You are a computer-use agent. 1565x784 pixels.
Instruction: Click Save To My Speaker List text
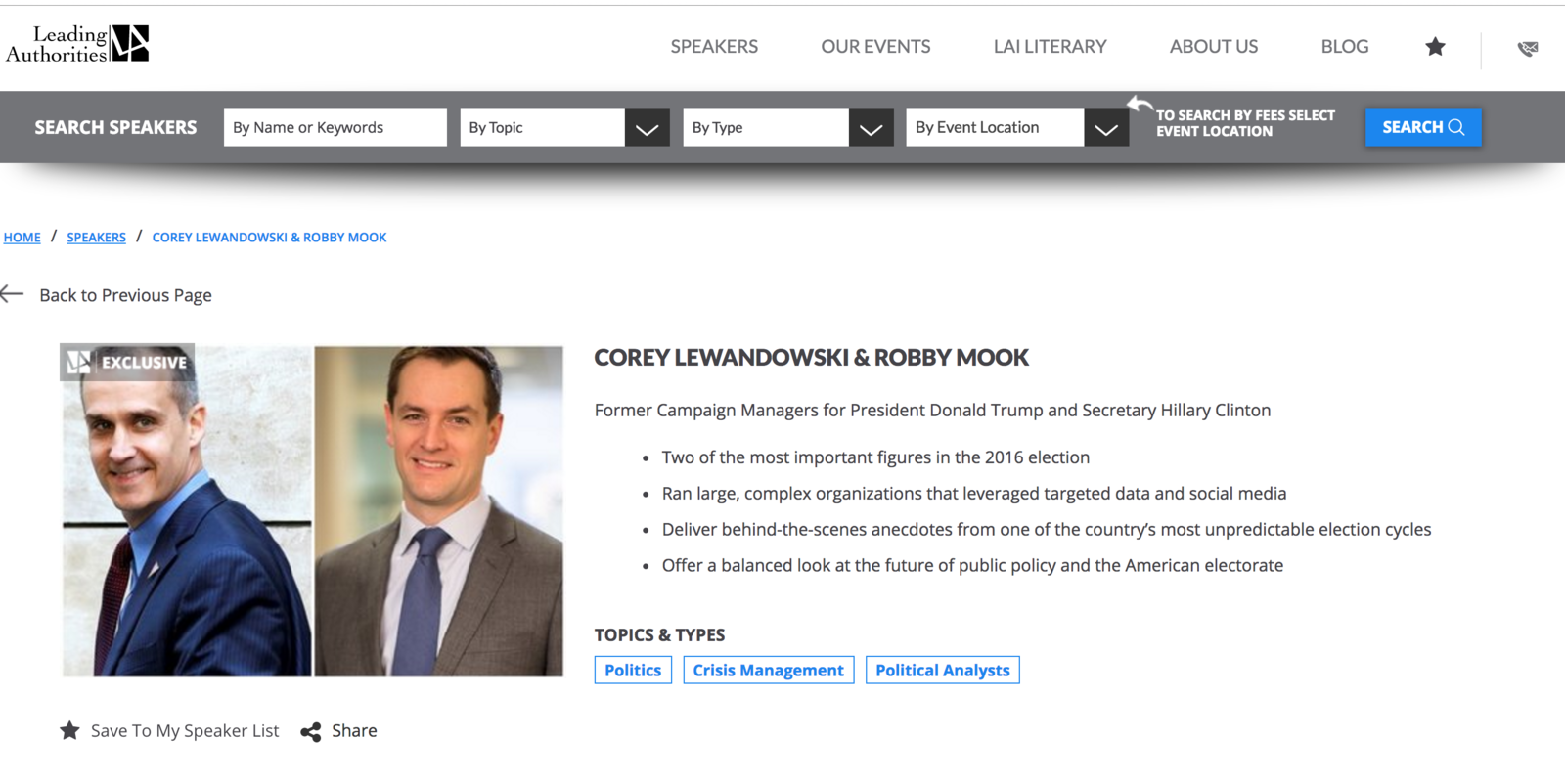(185, 731)
